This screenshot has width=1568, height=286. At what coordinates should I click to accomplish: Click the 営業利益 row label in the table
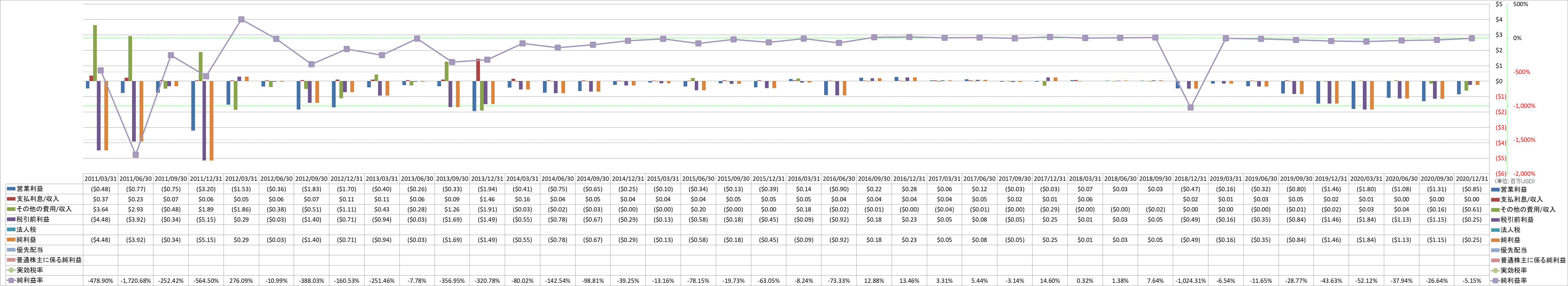pos(29,189)
